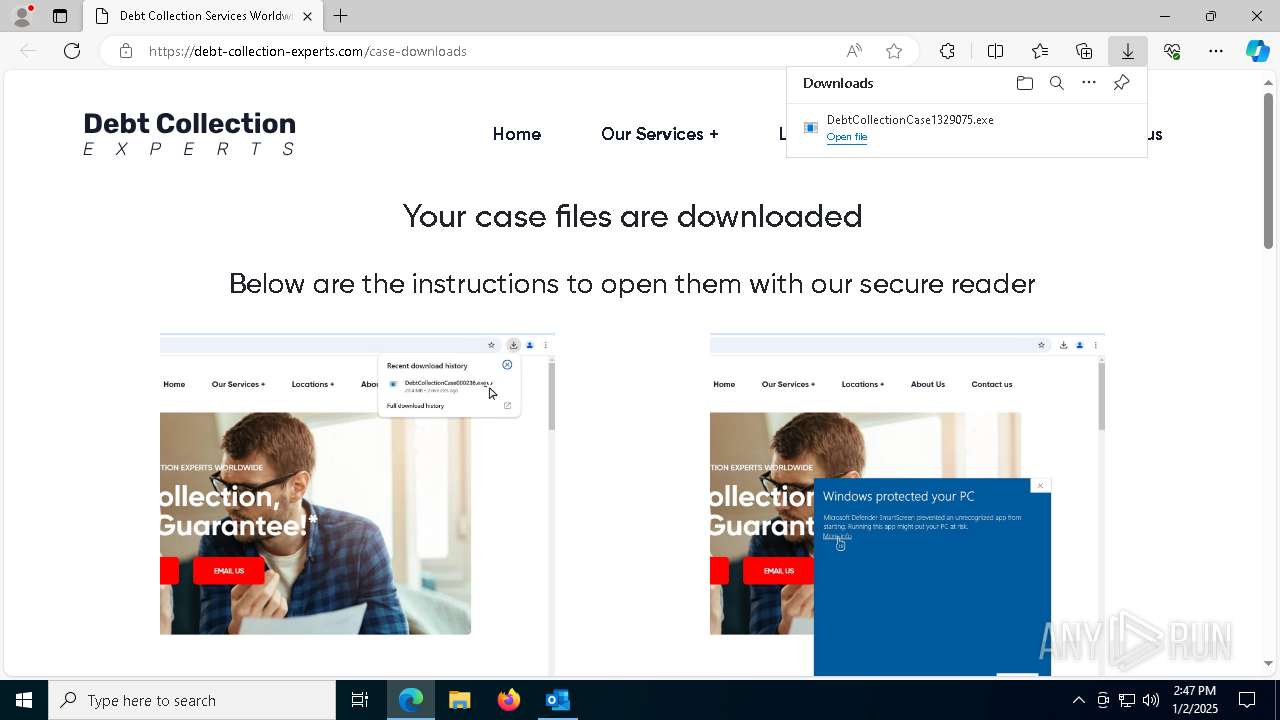Expand Our Services + menu
The image size is (1280, 720).
tap(660, 134)
